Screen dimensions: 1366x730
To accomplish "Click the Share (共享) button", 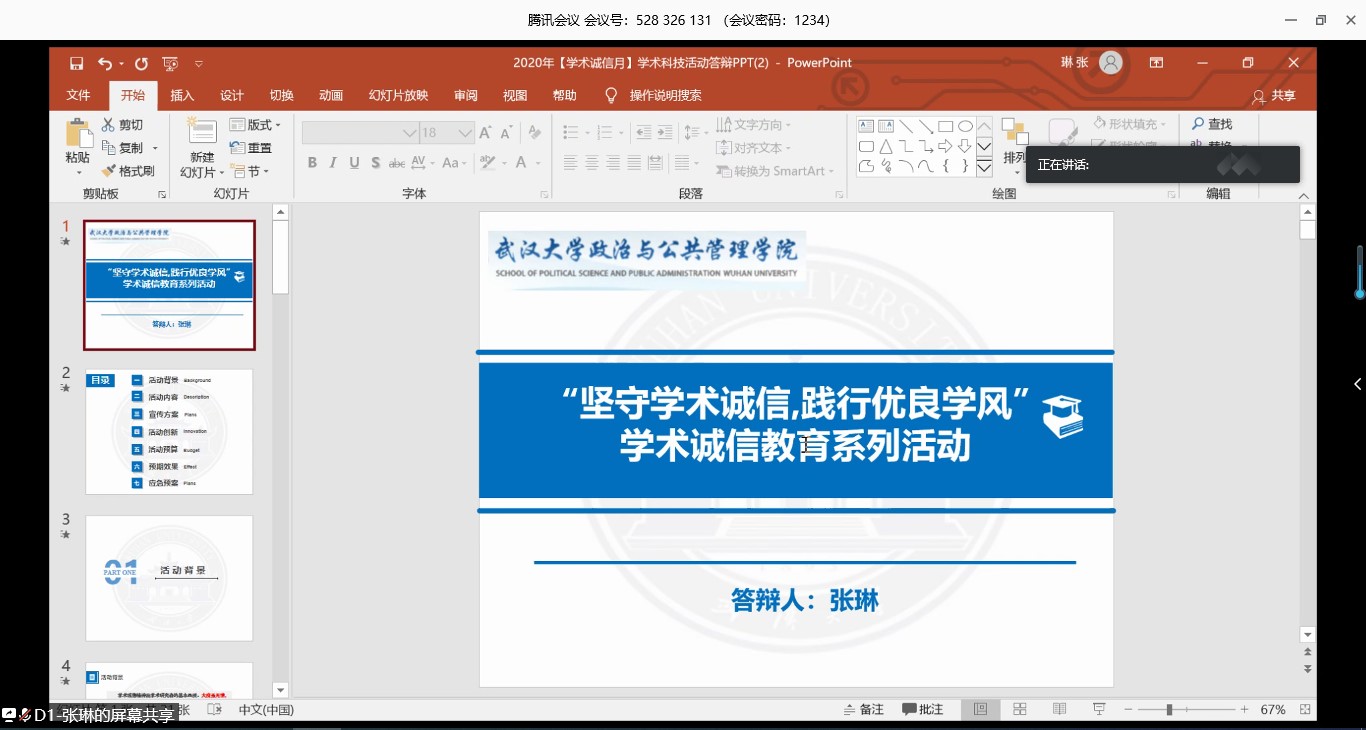I will [x=1274, y=96].
